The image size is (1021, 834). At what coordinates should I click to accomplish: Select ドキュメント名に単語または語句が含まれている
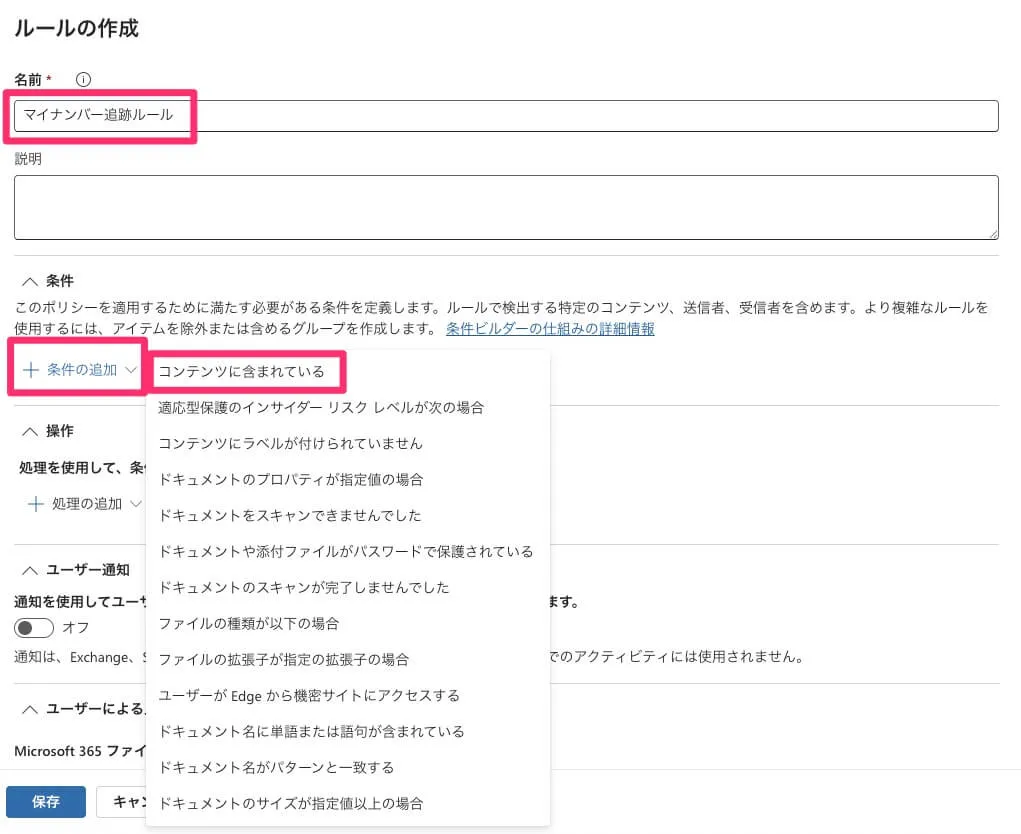click(x=348, y=731)
